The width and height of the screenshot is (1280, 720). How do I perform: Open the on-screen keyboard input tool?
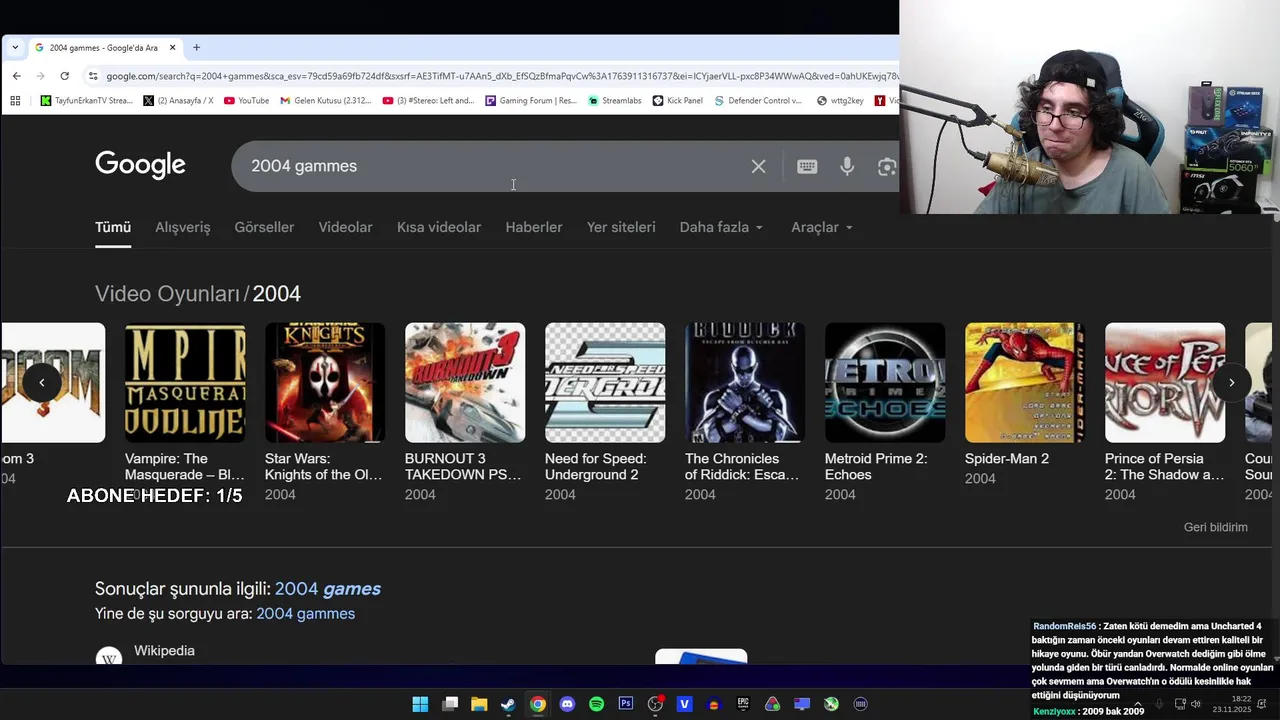tap(807, 167)
